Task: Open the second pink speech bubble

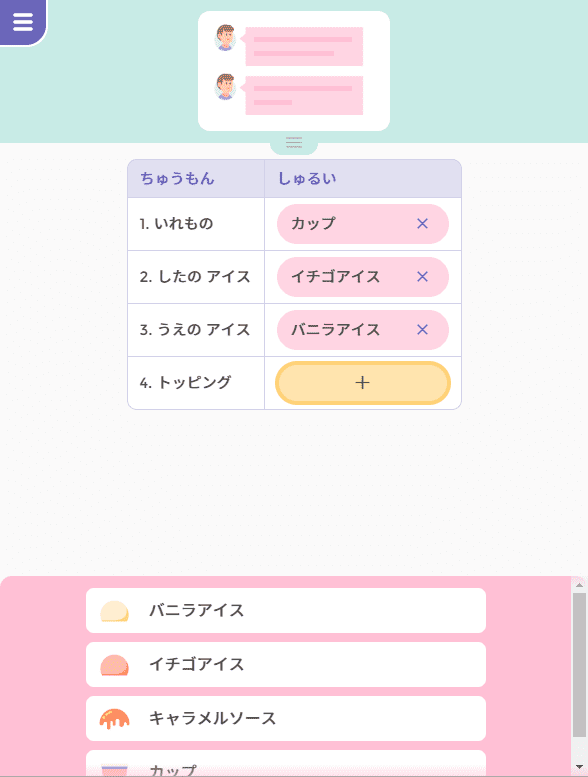Action: coord(304,96)
